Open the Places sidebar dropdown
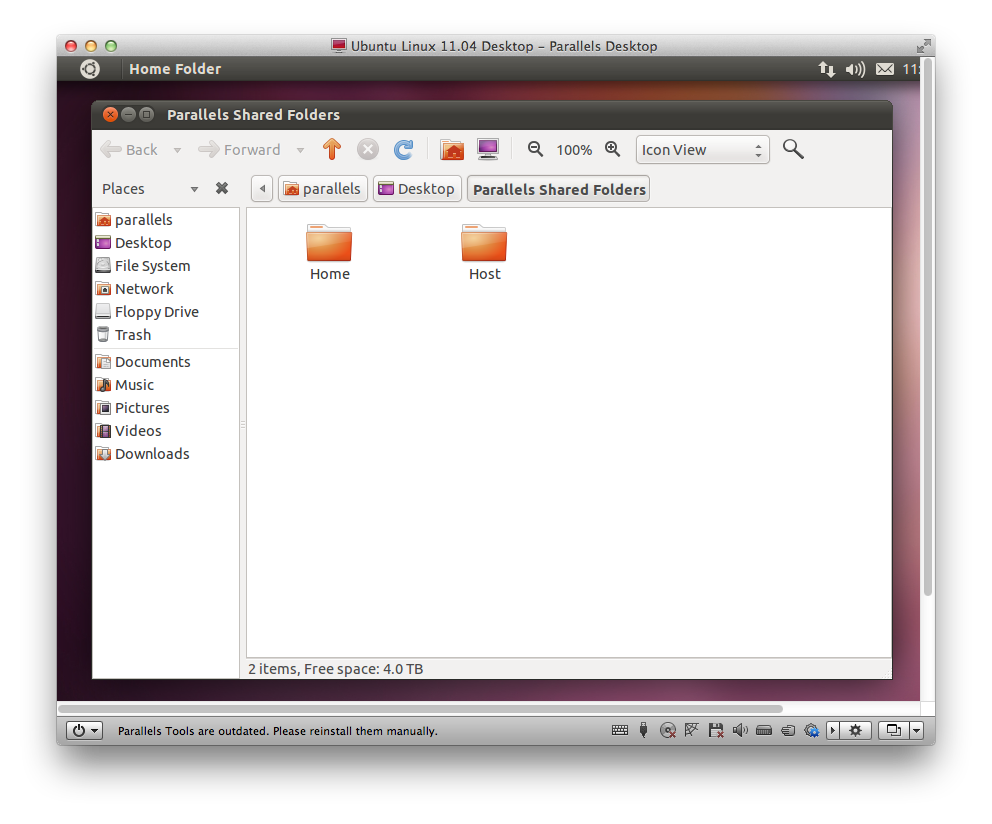This screenshot has width=992, height=824. click(194, 189)
